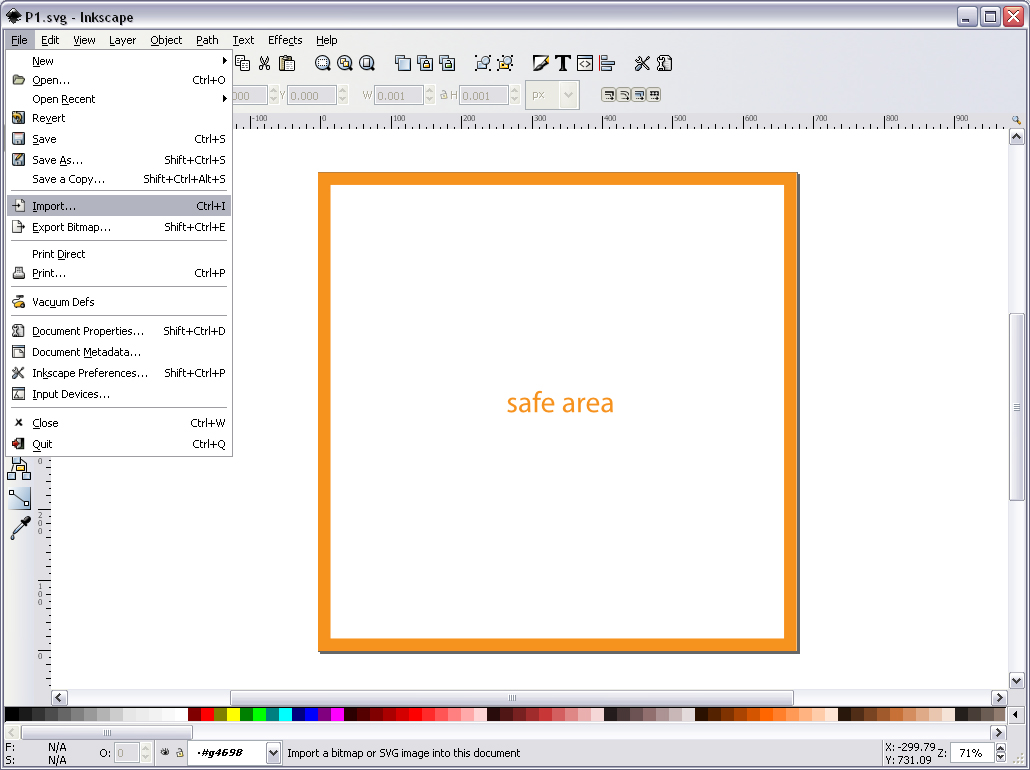
Task: Open the Align and Distribute dialog icon
Action: click(607, 62)
